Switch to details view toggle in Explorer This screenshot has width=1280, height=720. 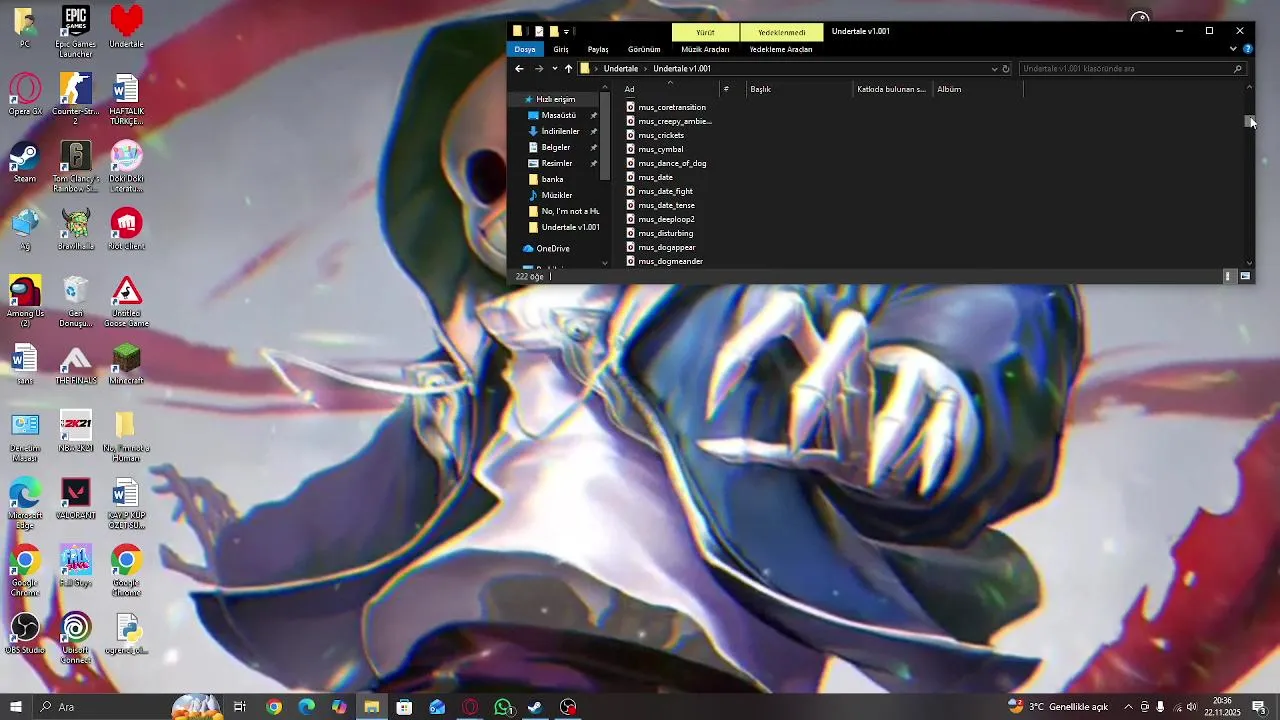click(1228, 276)
